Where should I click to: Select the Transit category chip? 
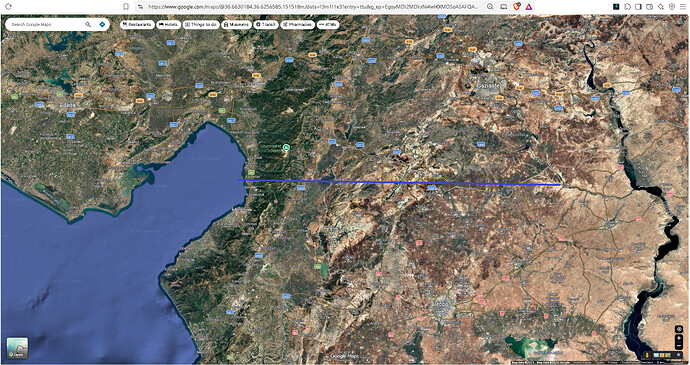[x=266, y=25]
